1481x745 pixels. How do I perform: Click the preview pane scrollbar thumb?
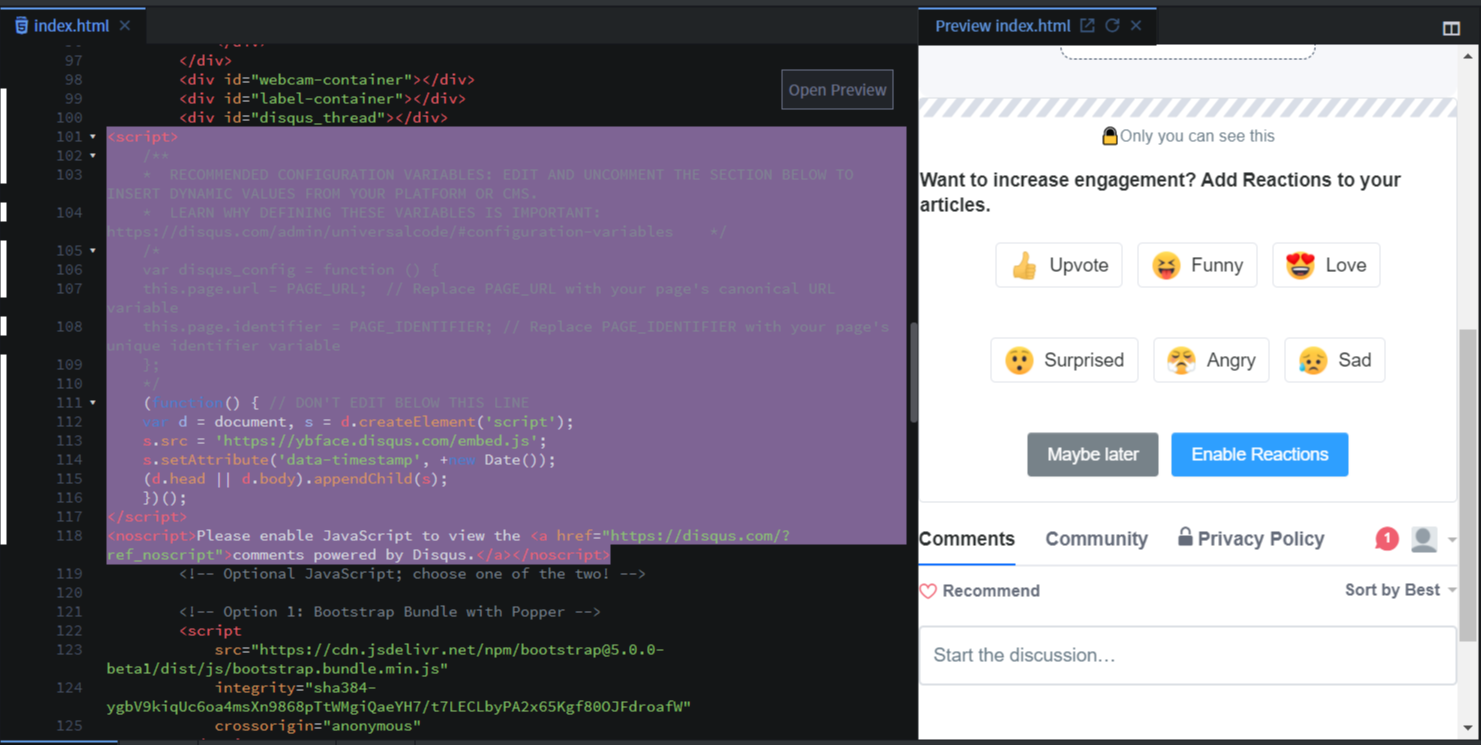pos(1467,485)
